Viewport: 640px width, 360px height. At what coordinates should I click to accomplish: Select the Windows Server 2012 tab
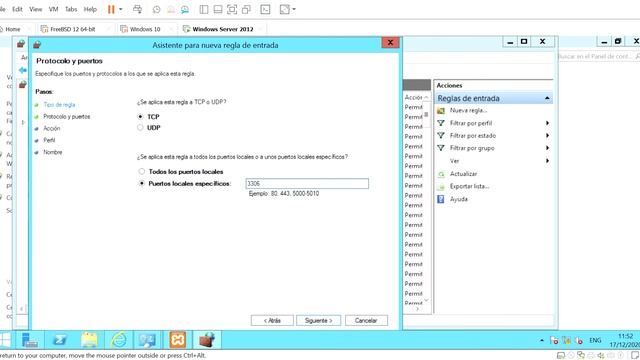(x=223, y=29)
